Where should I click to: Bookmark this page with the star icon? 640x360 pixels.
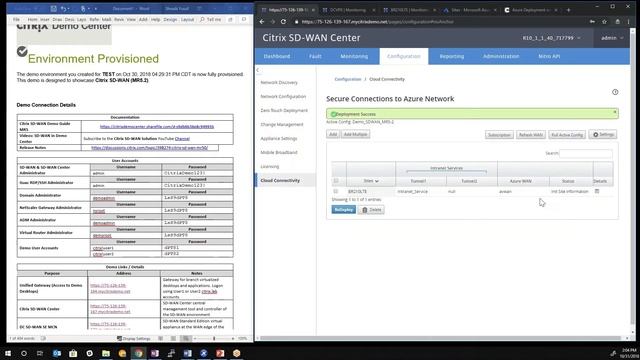point(604,22)
